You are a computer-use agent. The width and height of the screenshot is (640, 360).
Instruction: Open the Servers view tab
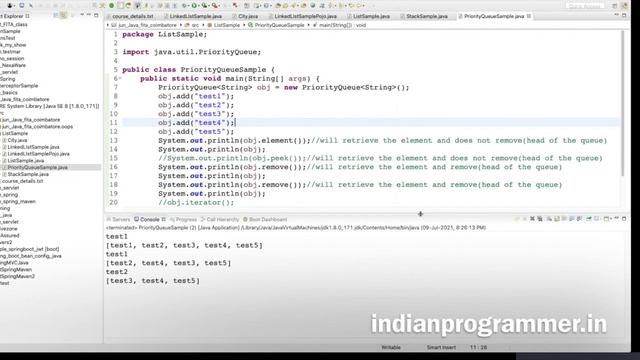click(118, 219)
